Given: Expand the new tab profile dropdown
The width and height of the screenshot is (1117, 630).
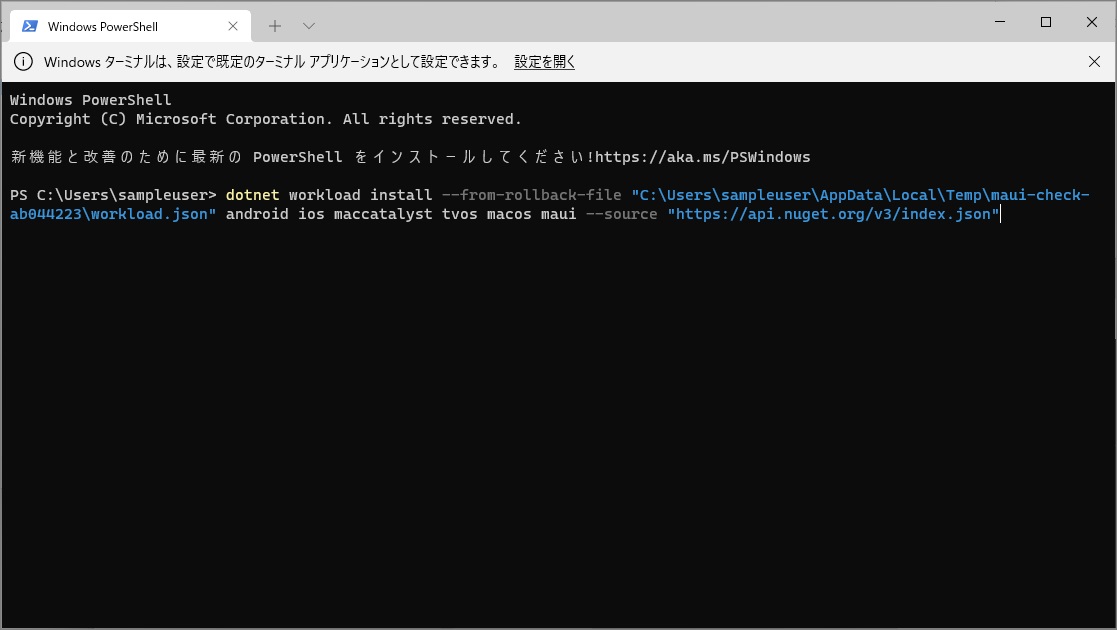Looking at the screenshot, I should coord(308,26).
